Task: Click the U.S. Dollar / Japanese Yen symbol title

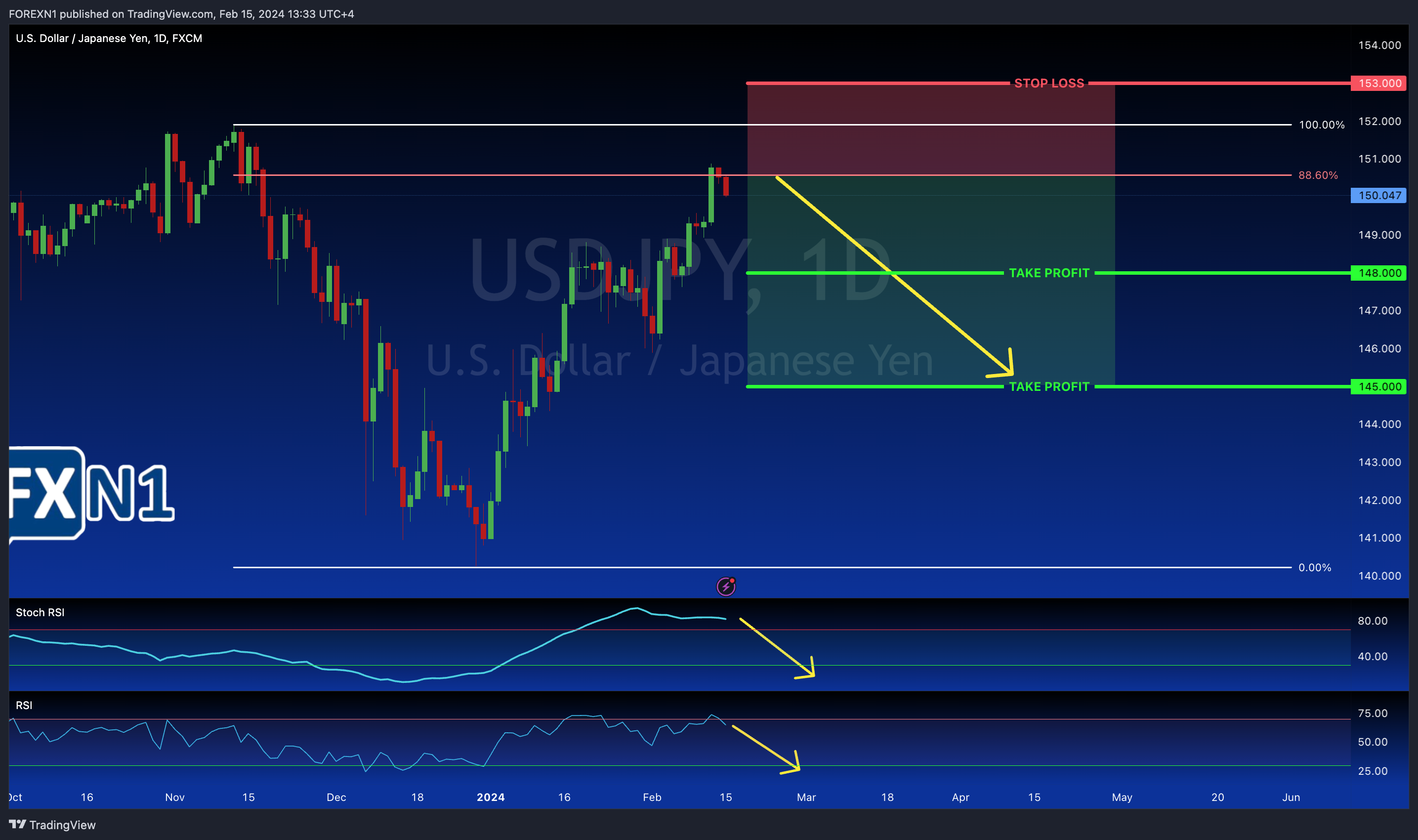Action: point(109,38)
